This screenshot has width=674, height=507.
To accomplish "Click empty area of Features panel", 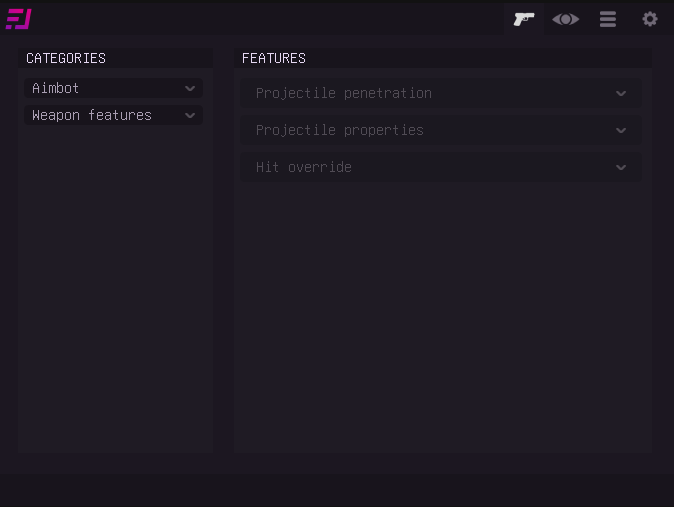I will point(443,320).
